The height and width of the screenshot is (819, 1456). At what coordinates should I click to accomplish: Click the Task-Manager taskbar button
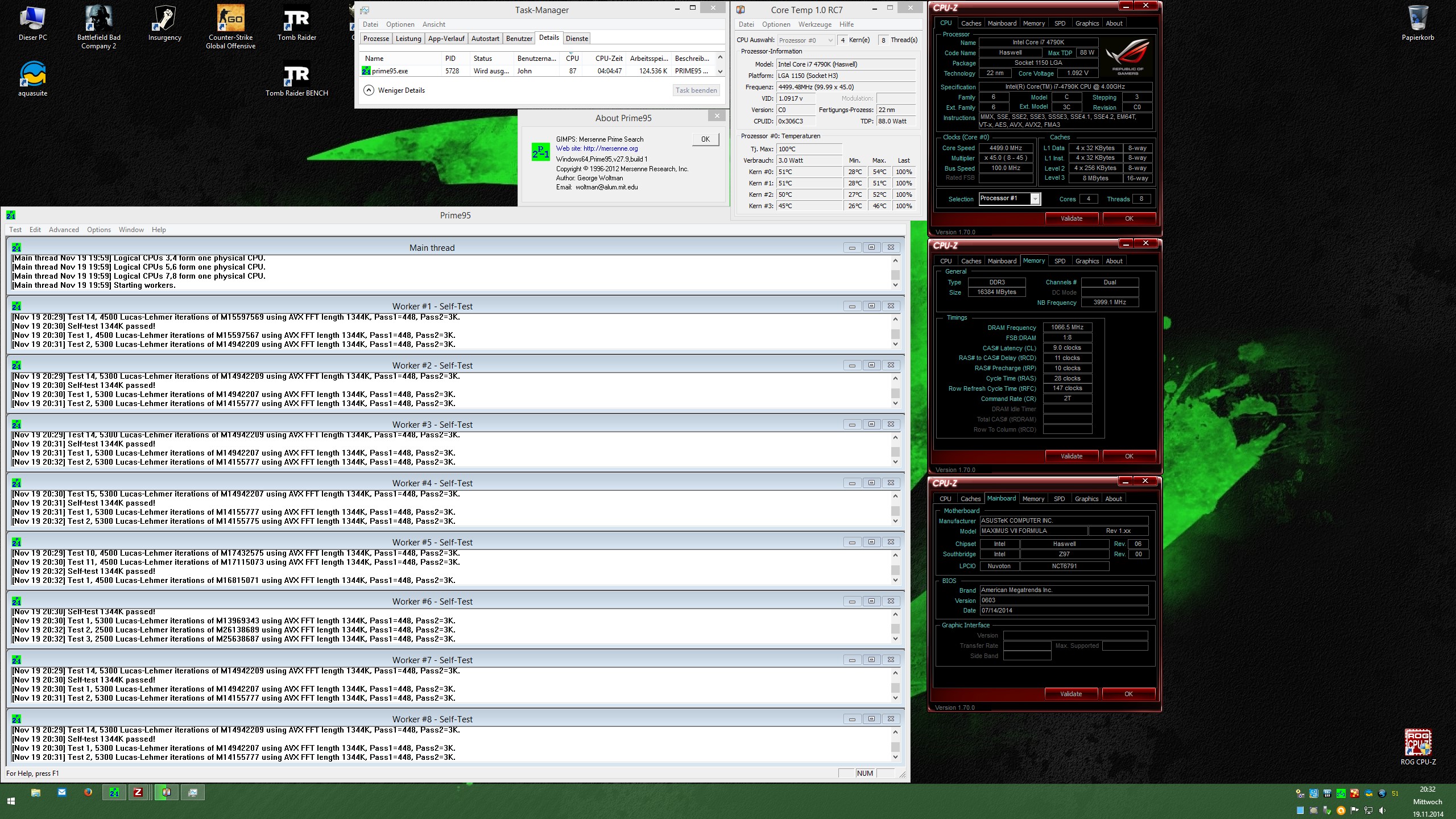193,792
